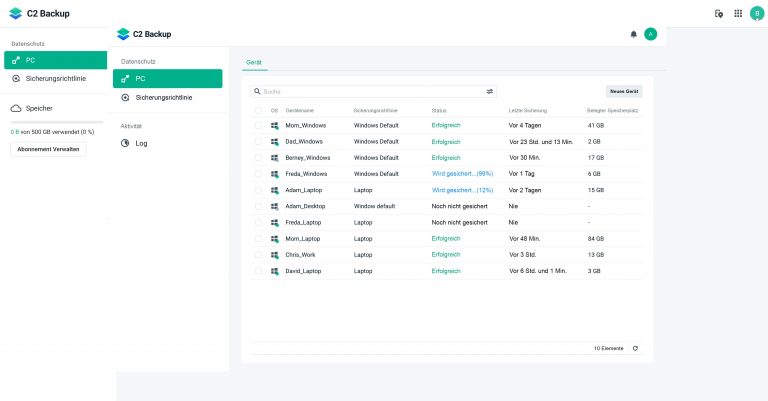Sort by the Letzte Sicherung column header
Image resolution: width=768 pixels, height=401 pixels.
pyautogui.click(x=528, y=110)
